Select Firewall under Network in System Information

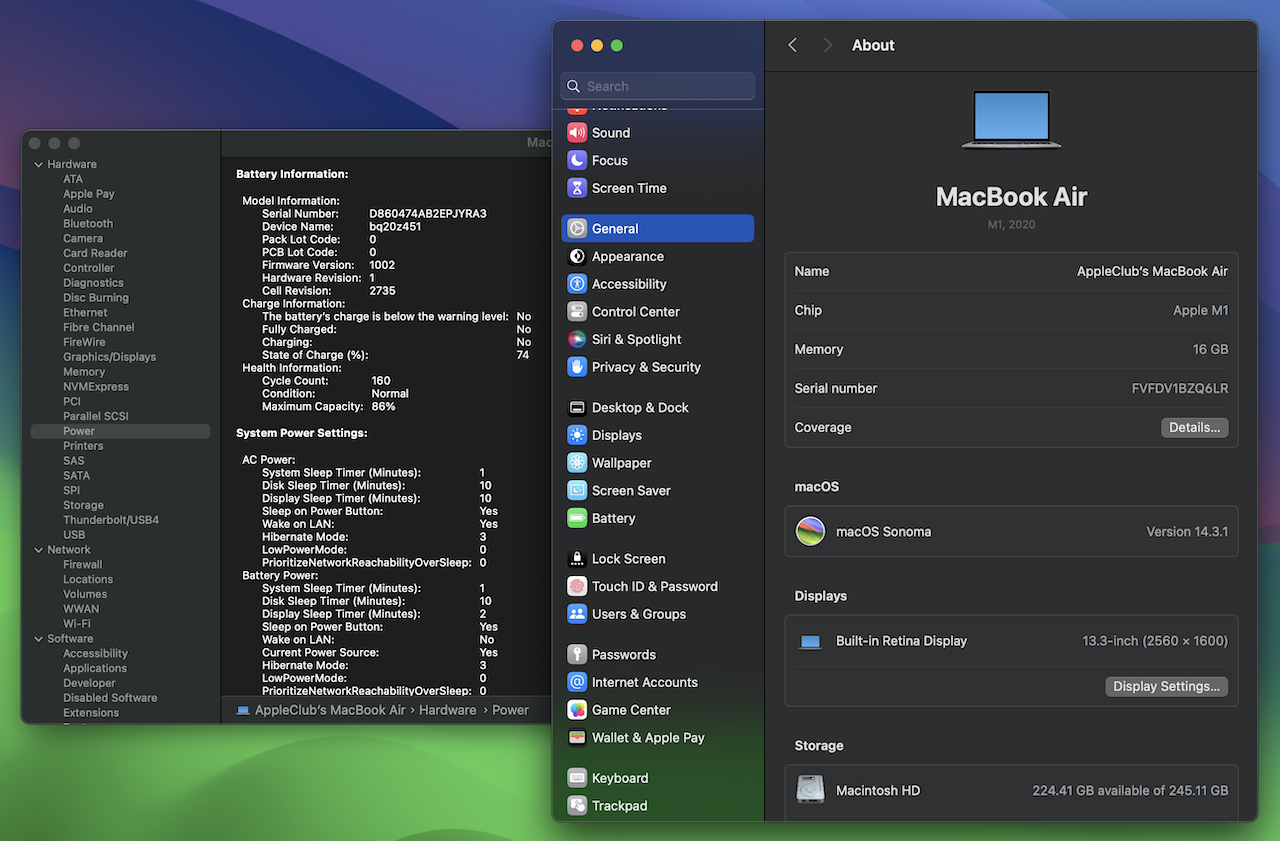(x=83, y=565)
